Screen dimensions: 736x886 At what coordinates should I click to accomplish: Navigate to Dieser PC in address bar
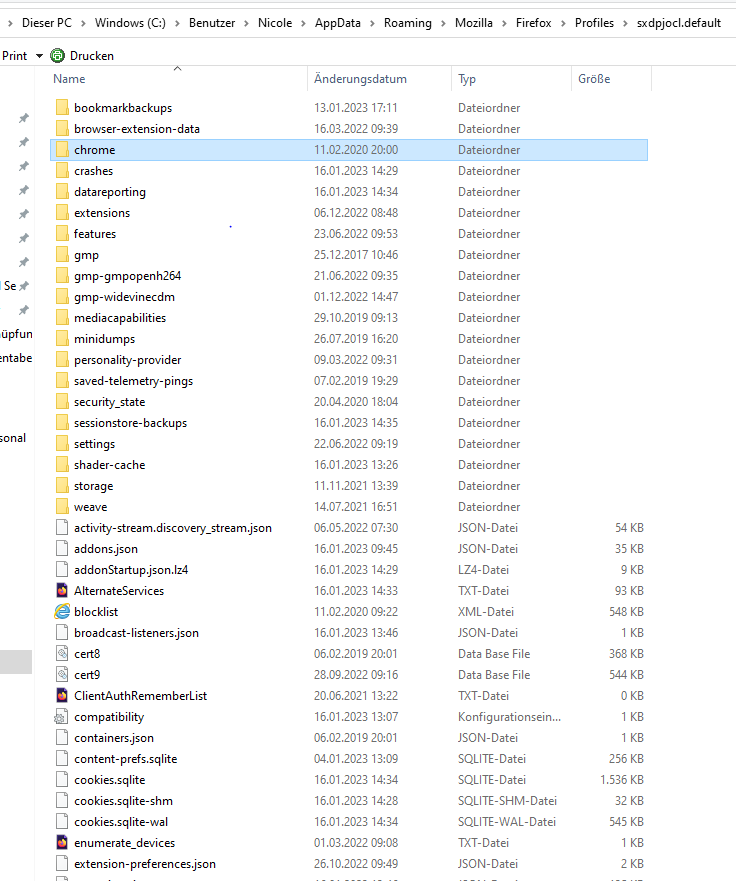[47, 23]
